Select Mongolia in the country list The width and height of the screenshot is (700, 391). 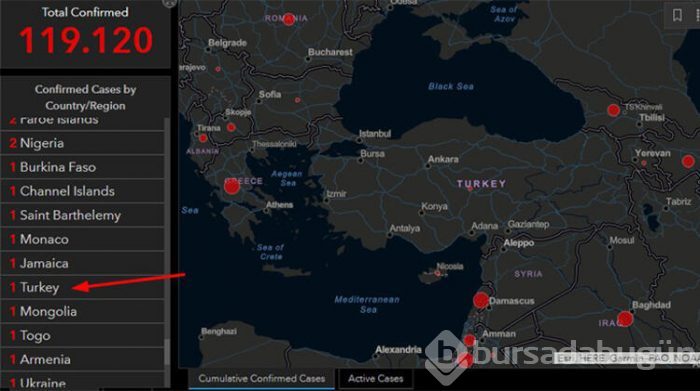[83, 312]
